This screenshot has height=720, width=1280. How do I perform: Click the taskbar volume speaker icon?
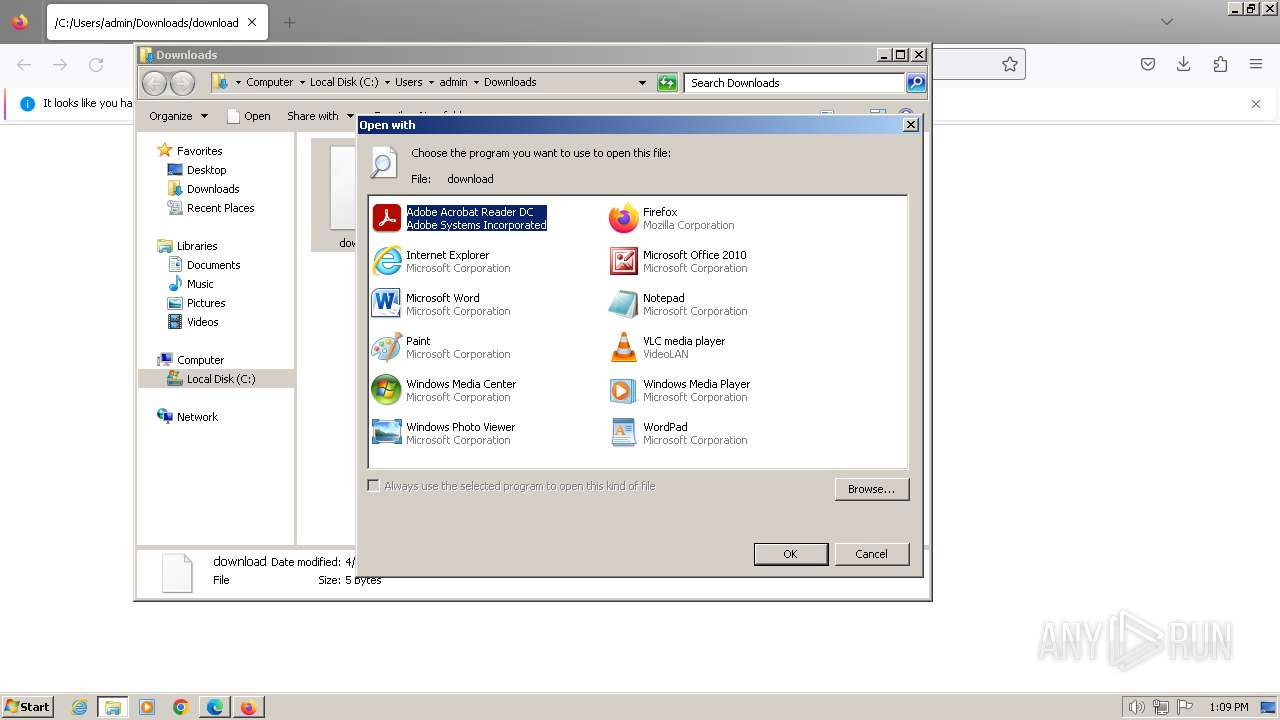1137,707
